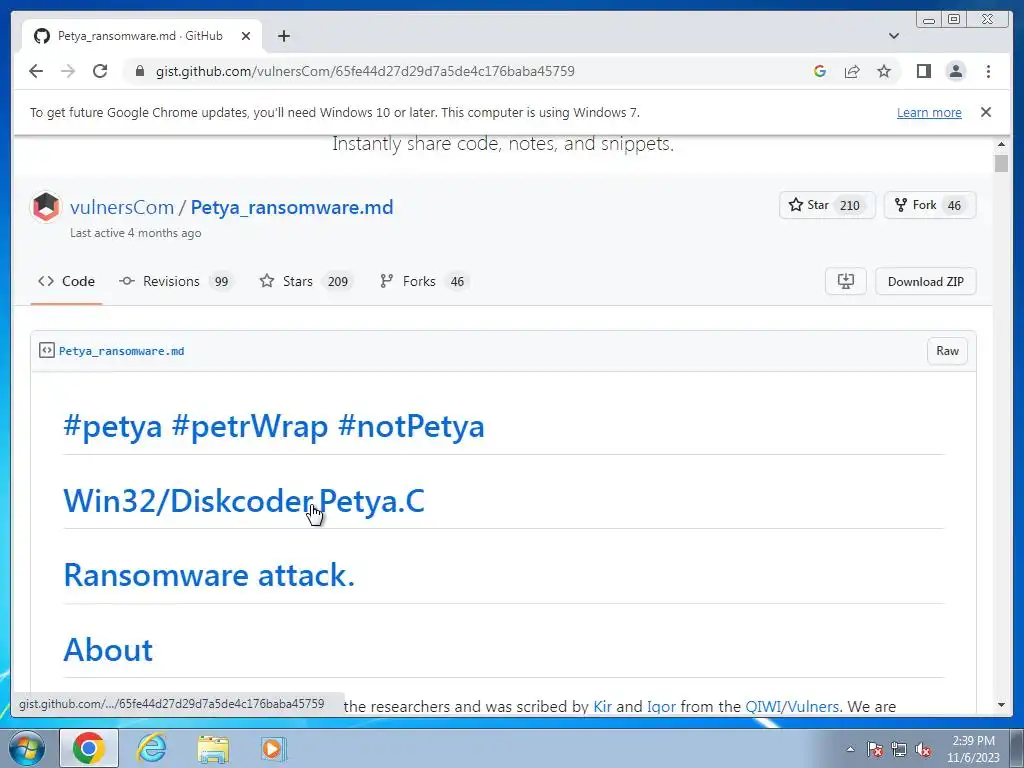Open the Vulners link
The image size is (1024, 768).
[x=813, y=707]
